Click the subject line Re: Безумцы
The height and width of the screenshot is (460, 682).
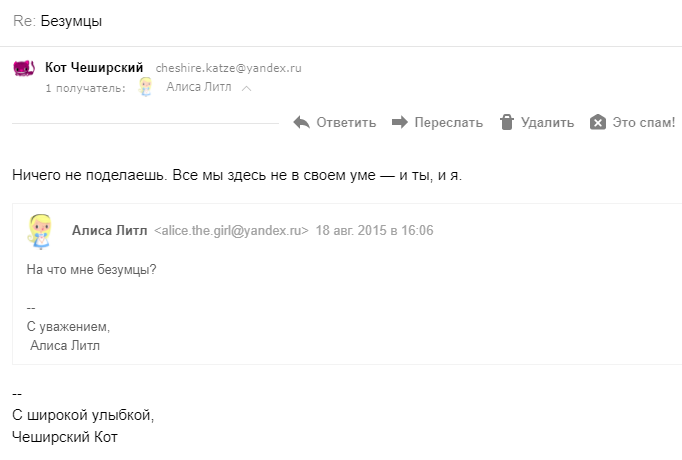pyautogui.click(x=57, y=21)
